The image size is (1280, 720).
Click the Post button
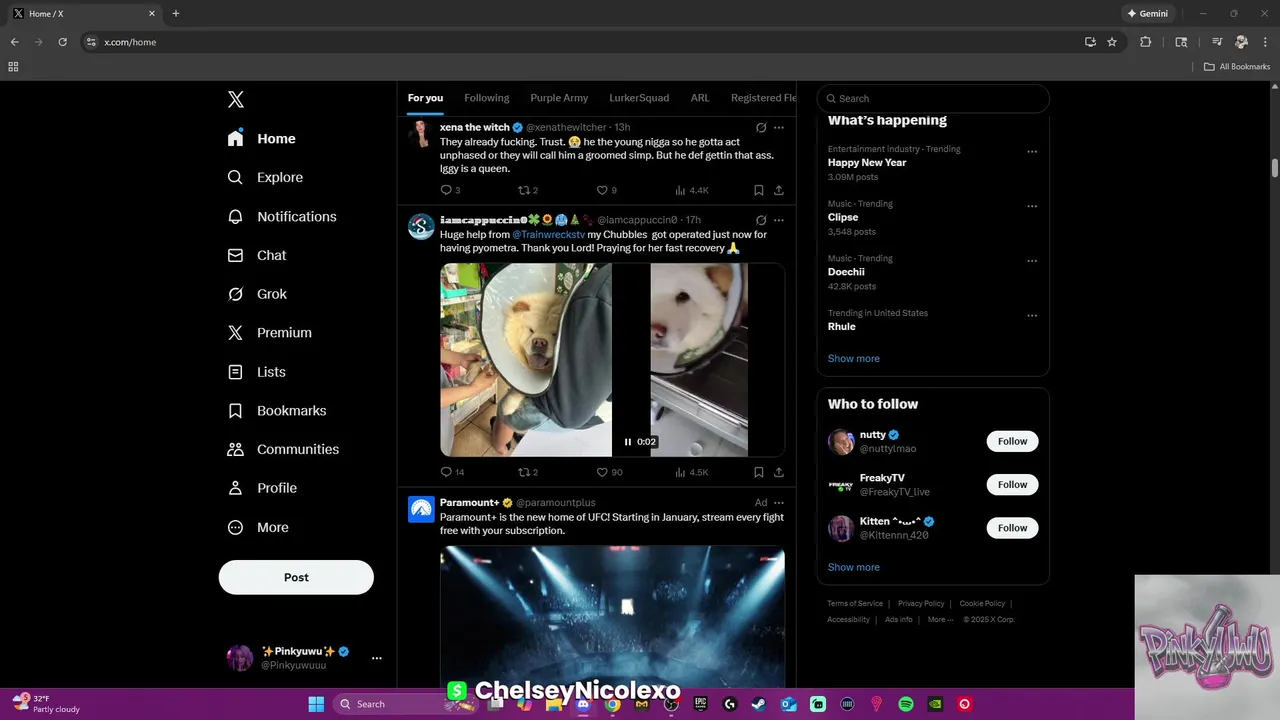tap(296, 577)
